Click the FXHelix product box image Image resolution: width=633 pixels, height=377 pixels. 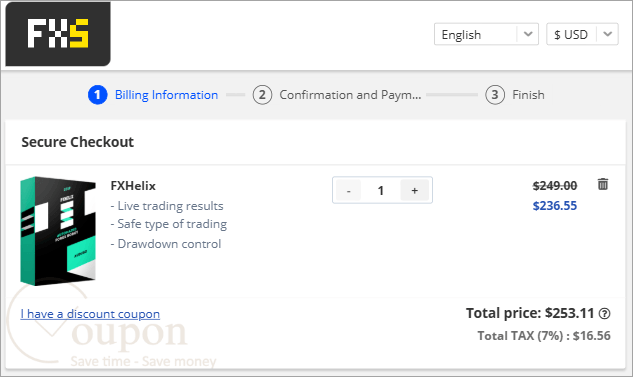[58, 231]
